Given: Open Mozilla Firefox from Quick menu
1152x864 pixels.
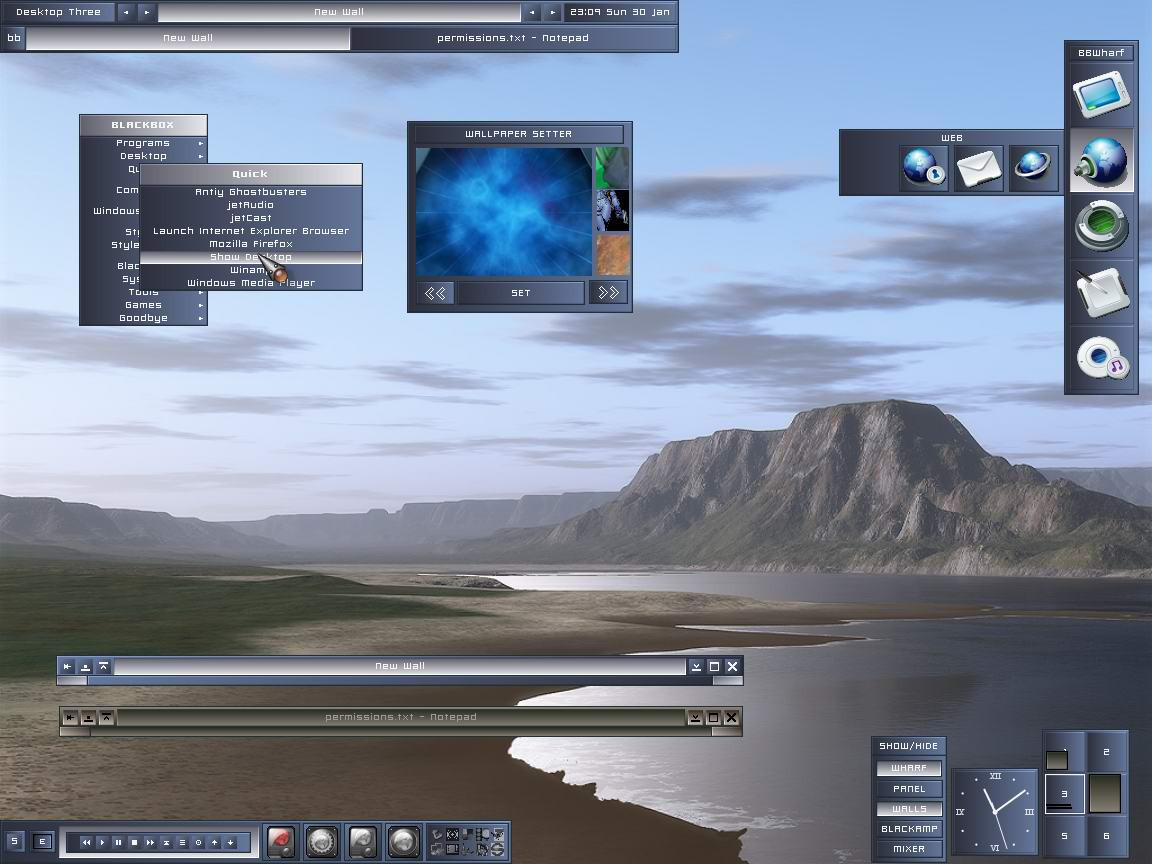Looking at the screenshot, I should click(251, 244).
